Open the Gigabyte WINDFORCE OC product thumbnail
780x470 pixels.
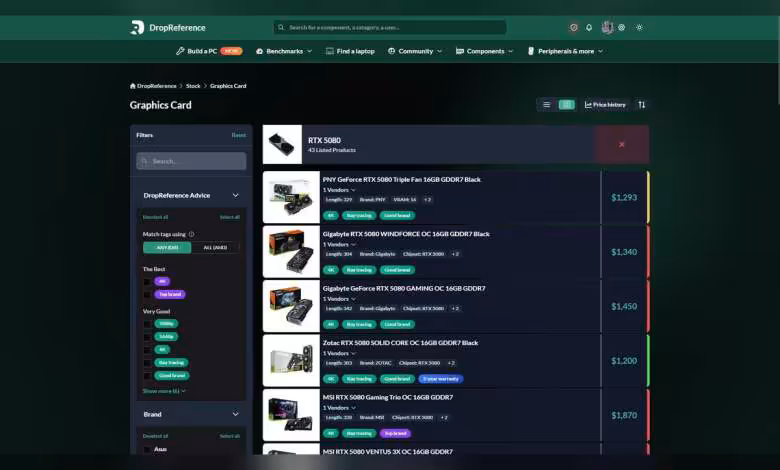pyautogui.click(x=291, y=252)
